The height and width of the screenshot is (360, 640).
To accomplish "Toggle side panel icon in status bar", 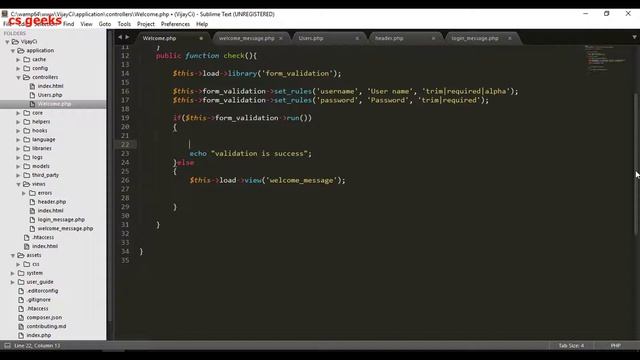I will pyautogui.click(x=7, y=346).
